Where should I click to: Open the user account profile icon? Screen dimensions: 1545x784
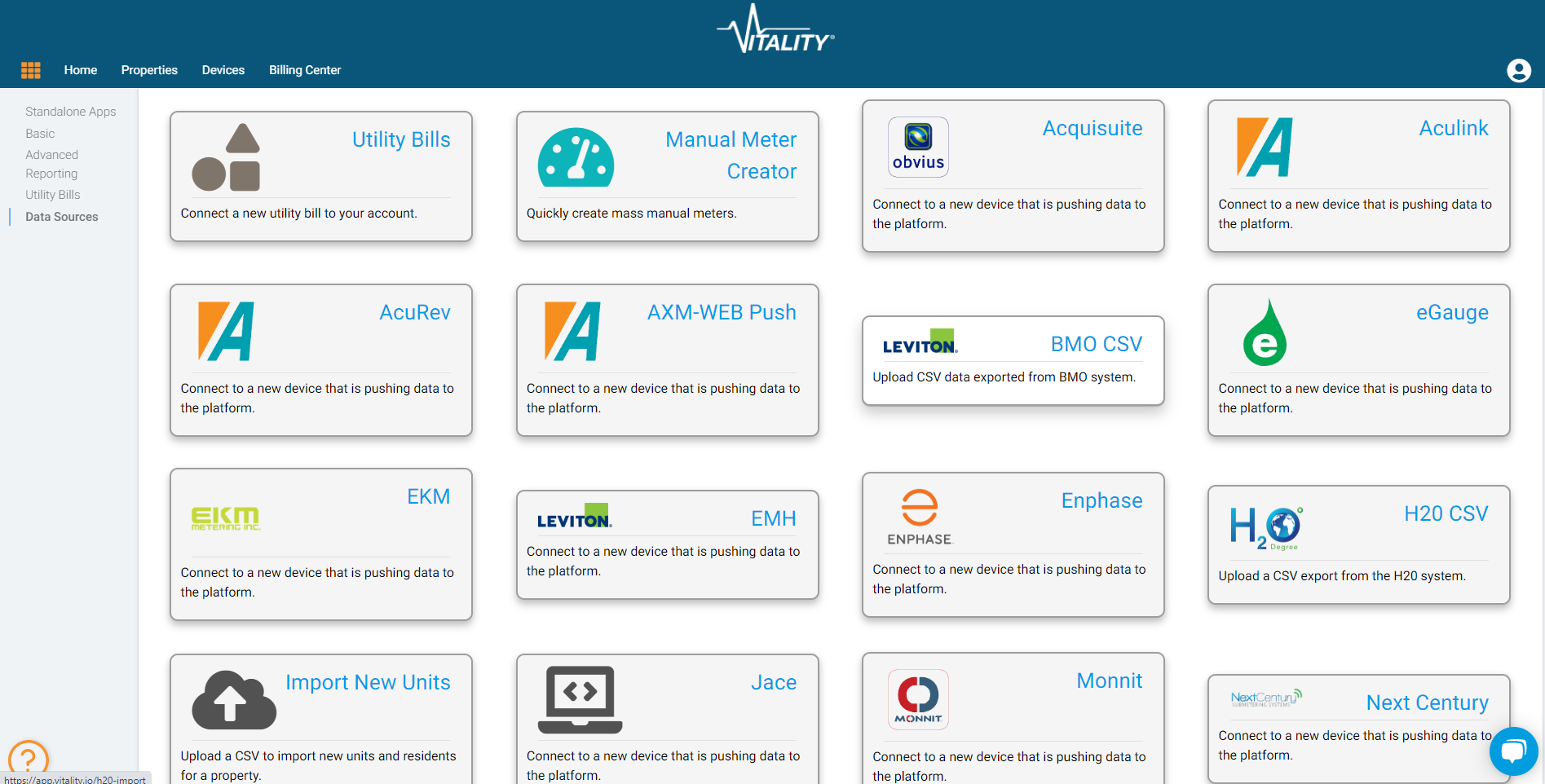click(1519, 71)
